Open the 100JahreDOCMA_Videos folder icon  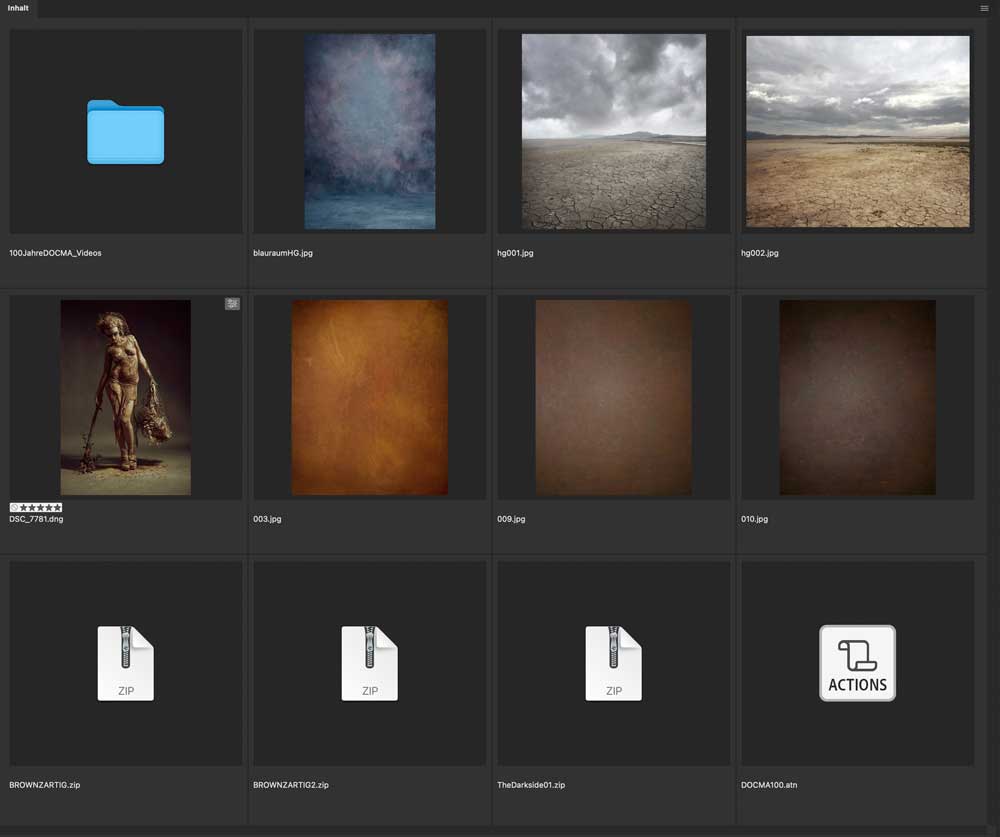125,132
